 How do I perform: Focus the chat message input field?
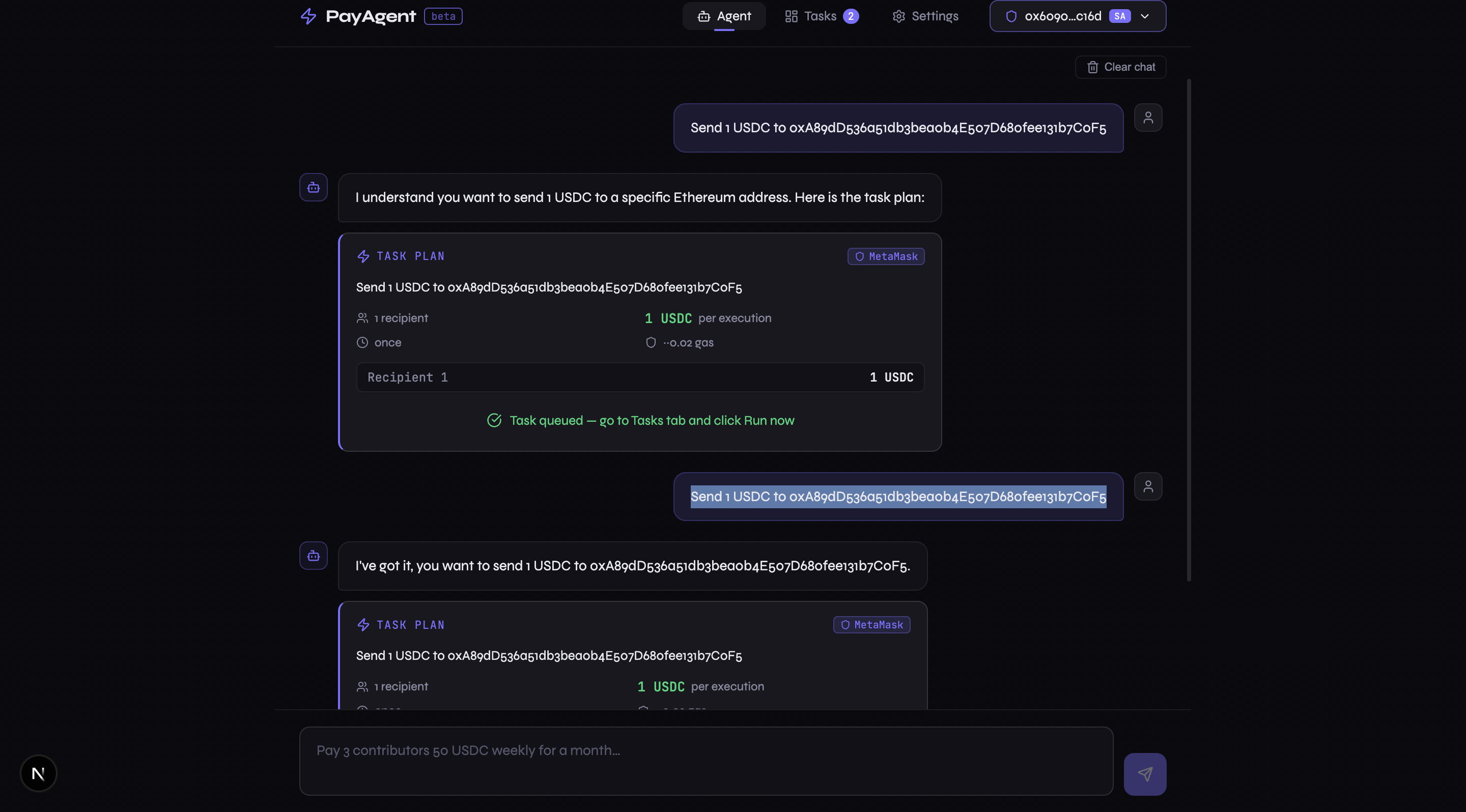706,761
